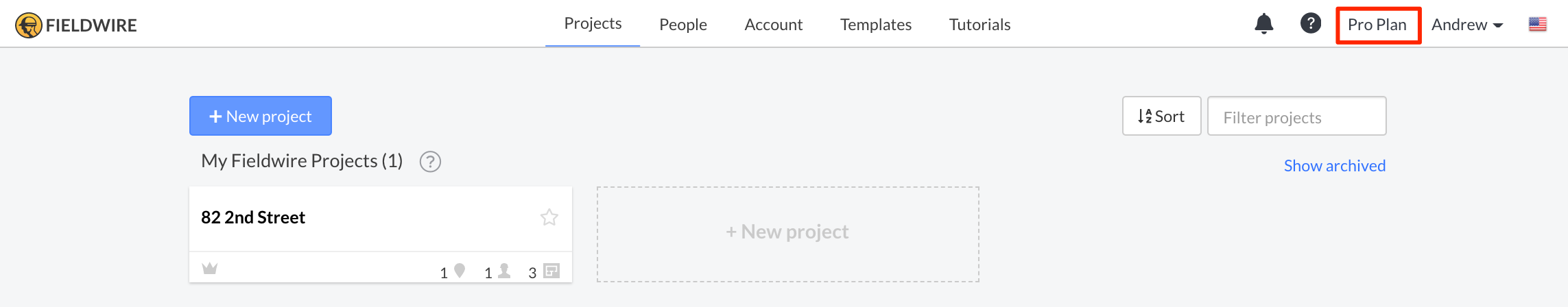Click the location pin icon on card
This screenshot has height=307, width=1568.
[460, 271]
